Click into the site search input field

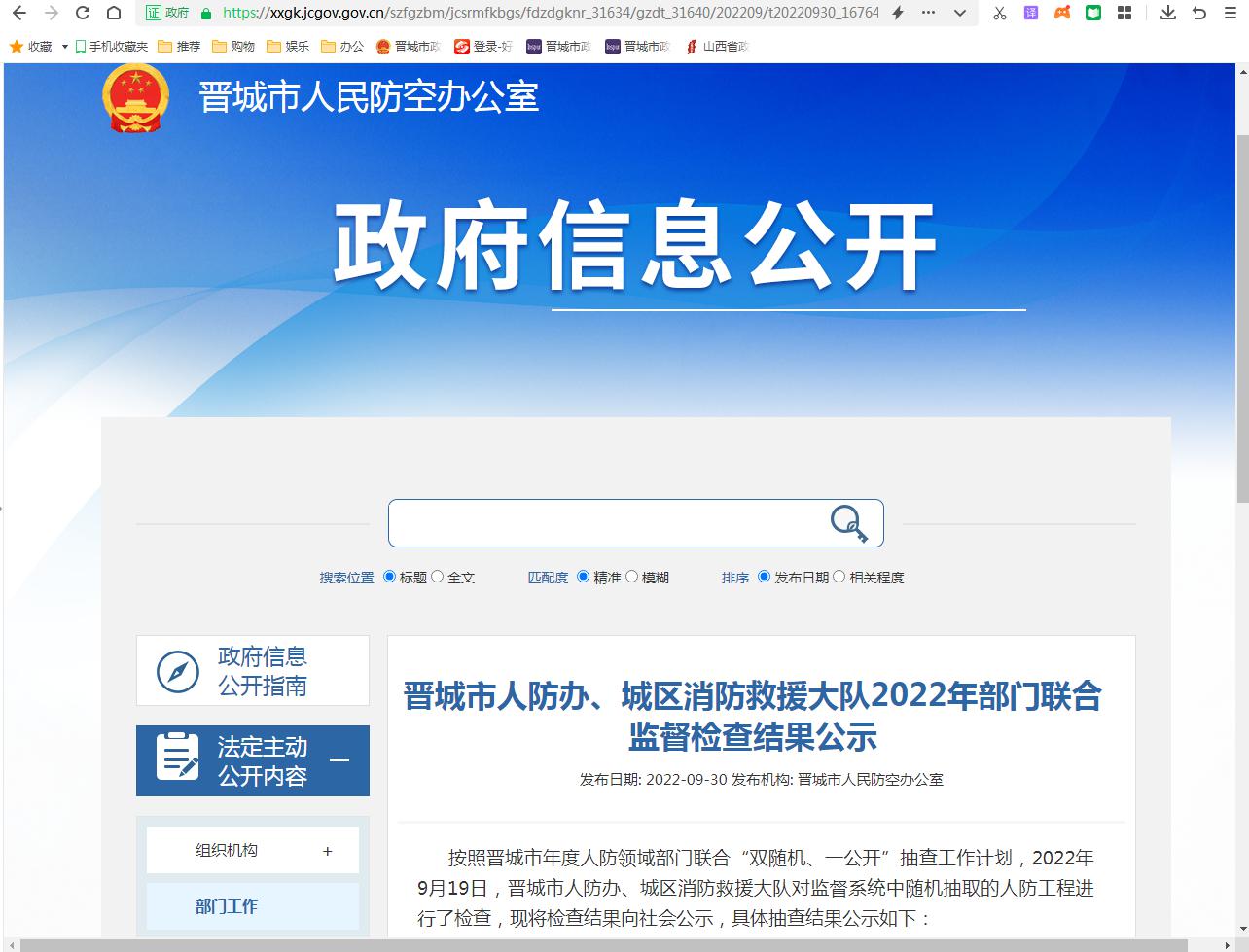(x=603, y=524)
